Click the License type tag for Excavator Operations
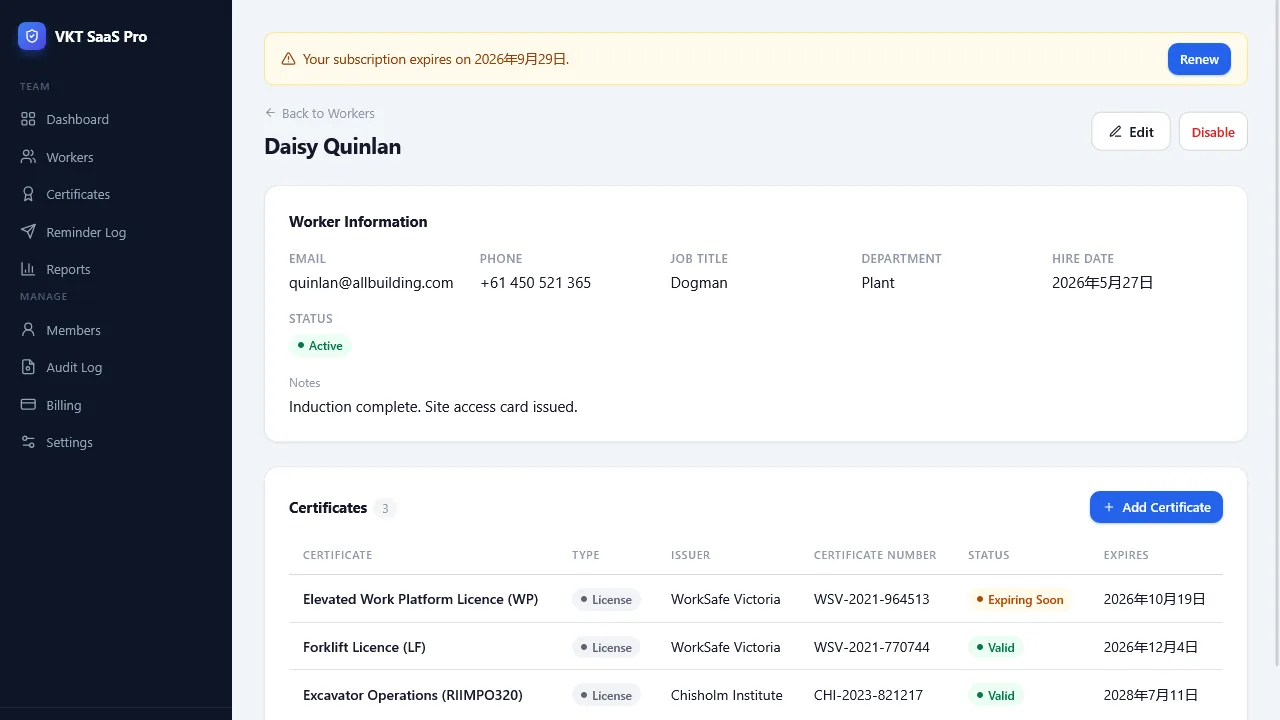 pyautogui.click(x=606, y=696)
